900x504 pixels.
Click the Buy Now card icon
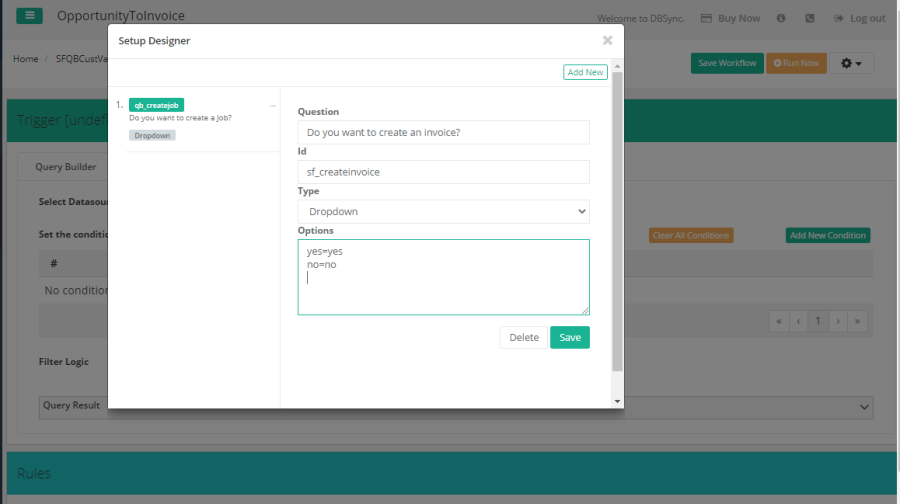tap(706, 18)
